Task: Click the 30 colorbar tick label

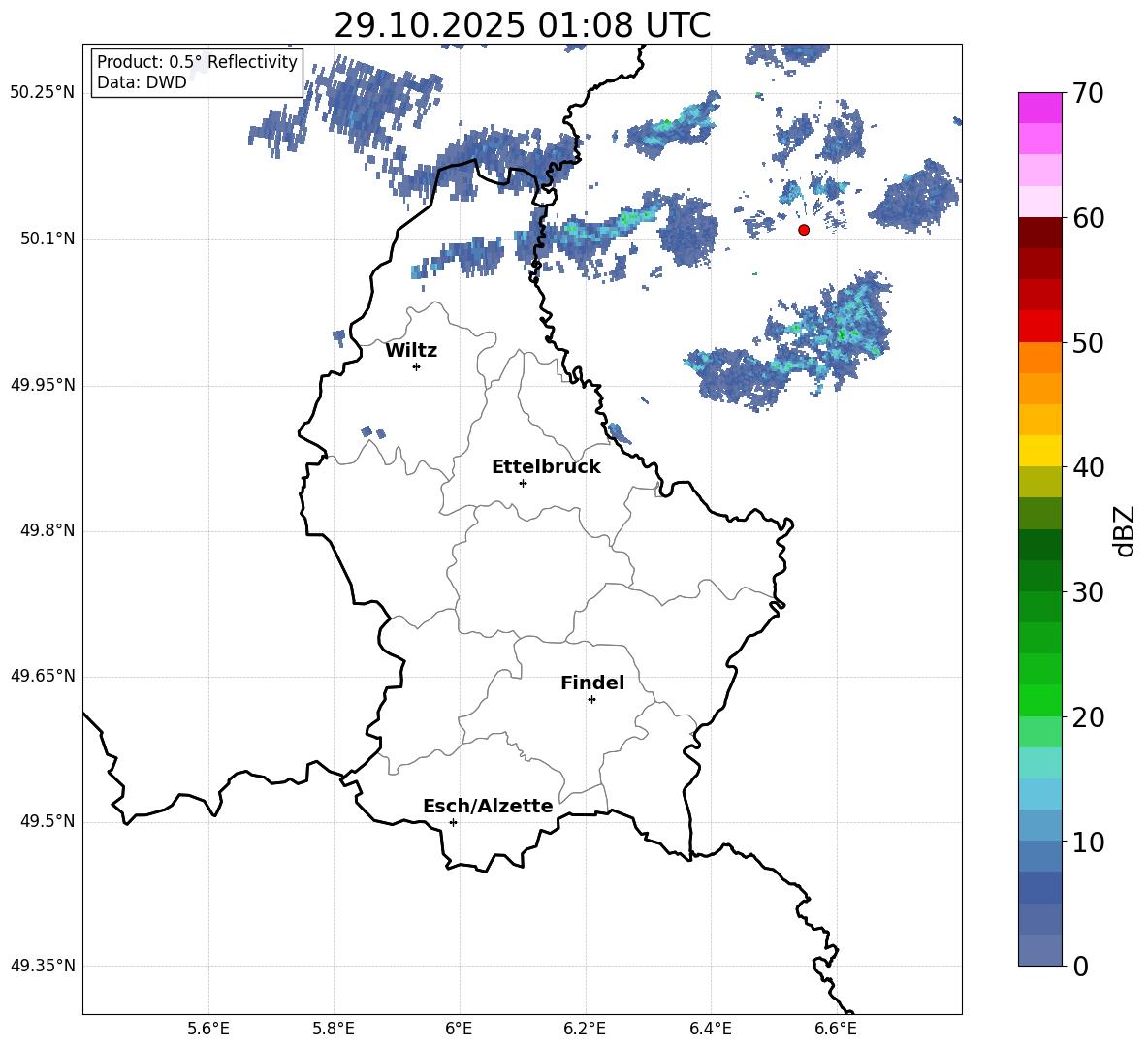Action: (x=1088, y=592)
